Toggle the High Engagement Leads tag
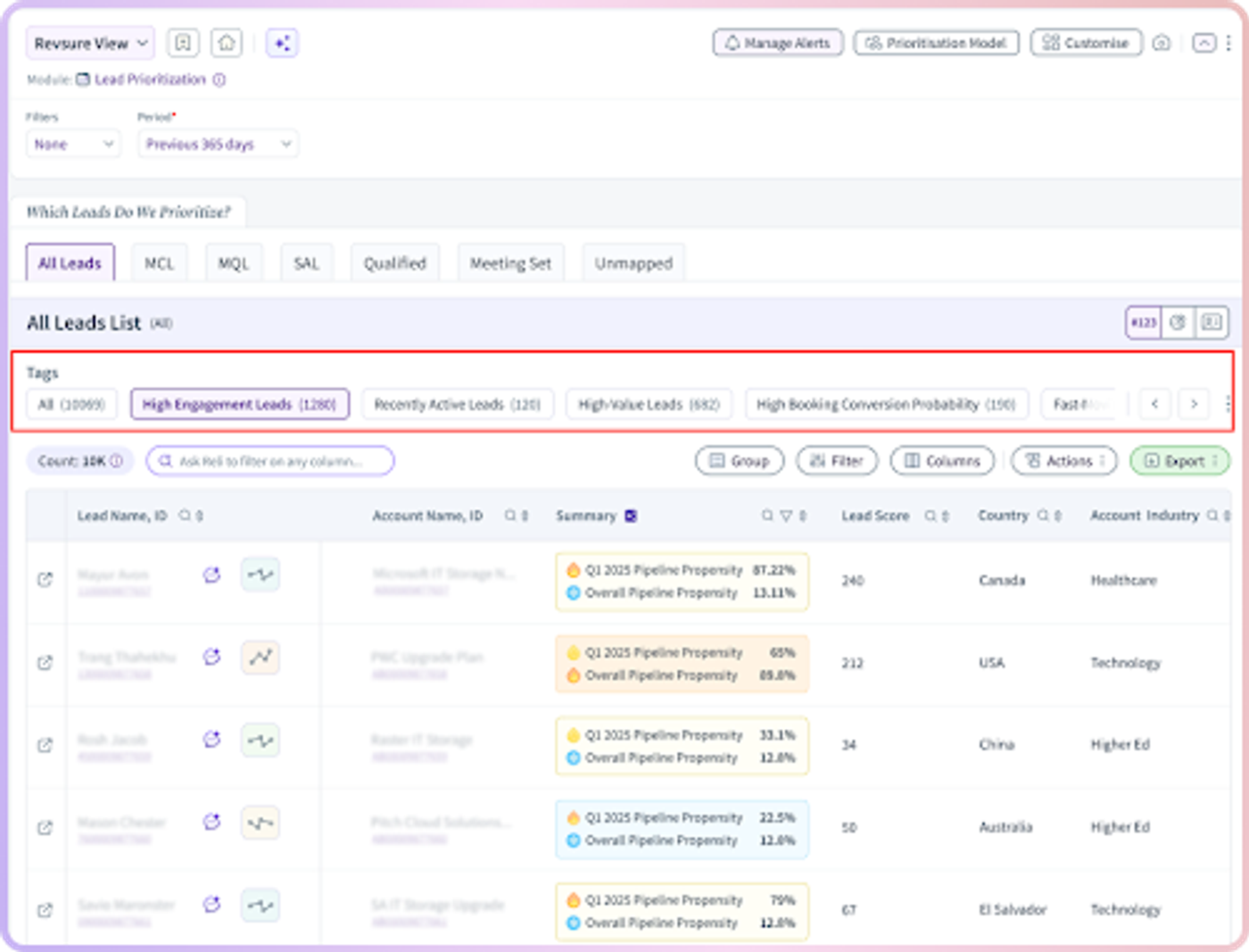Screen dimensions: 1249x952 [x=239, y=404]
